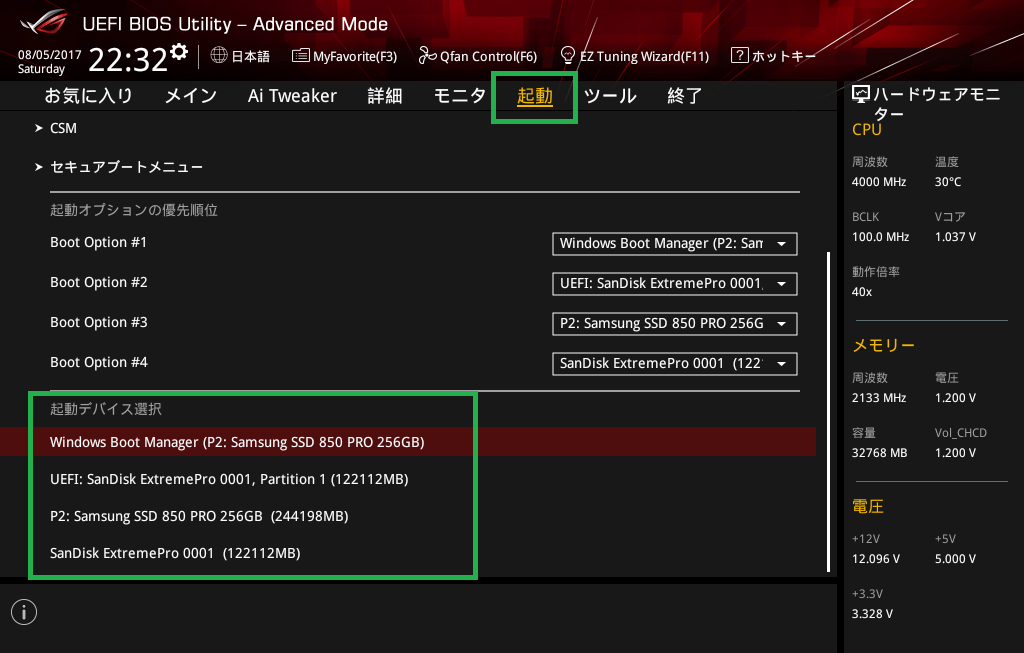
Task: Select the 起動 tab
Action: click(x=535, y=96)
